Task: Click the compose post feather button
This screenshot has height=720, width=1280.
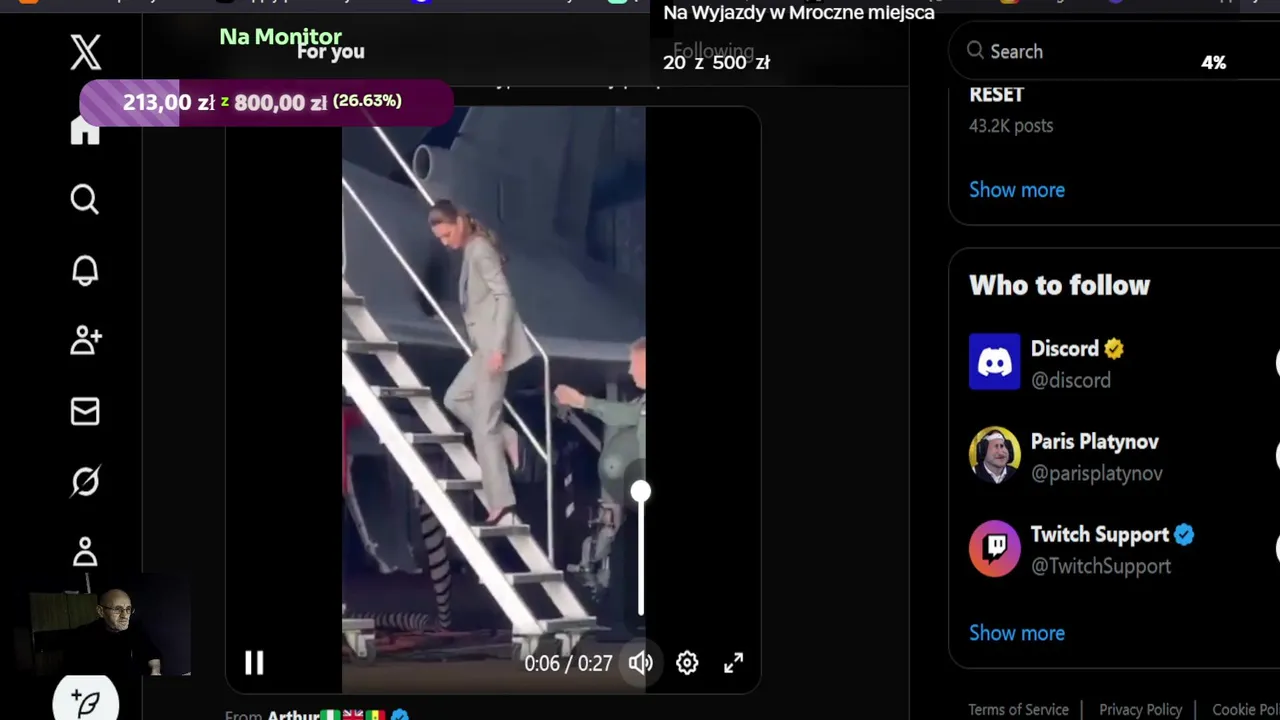Action: point(86,700)
